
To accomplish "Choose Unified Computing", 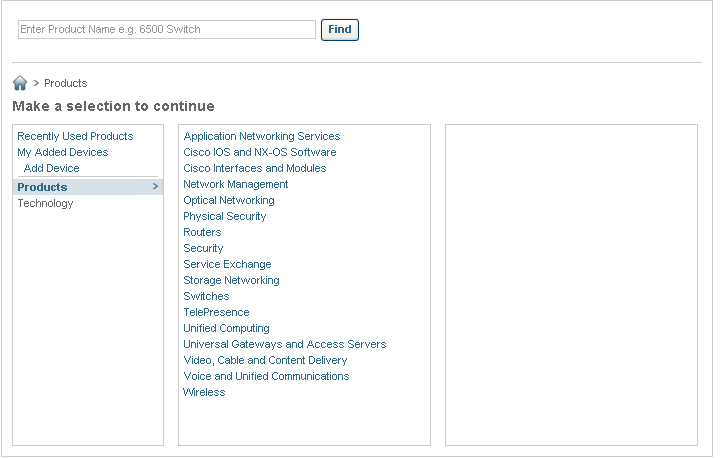I will click(x=226, y=328).
